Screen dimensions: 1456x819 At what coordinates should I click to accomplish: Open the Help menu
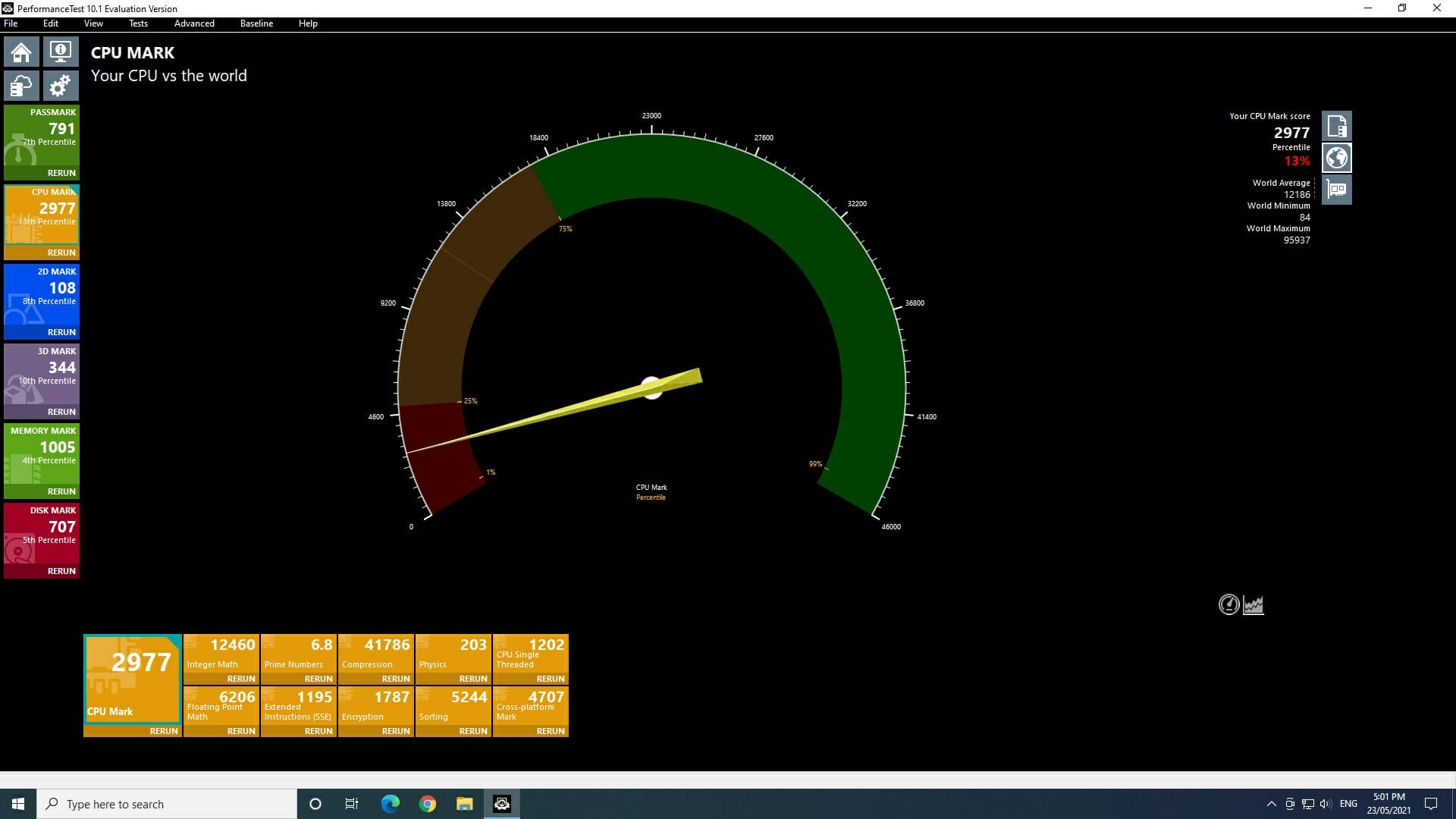[308, 24]
